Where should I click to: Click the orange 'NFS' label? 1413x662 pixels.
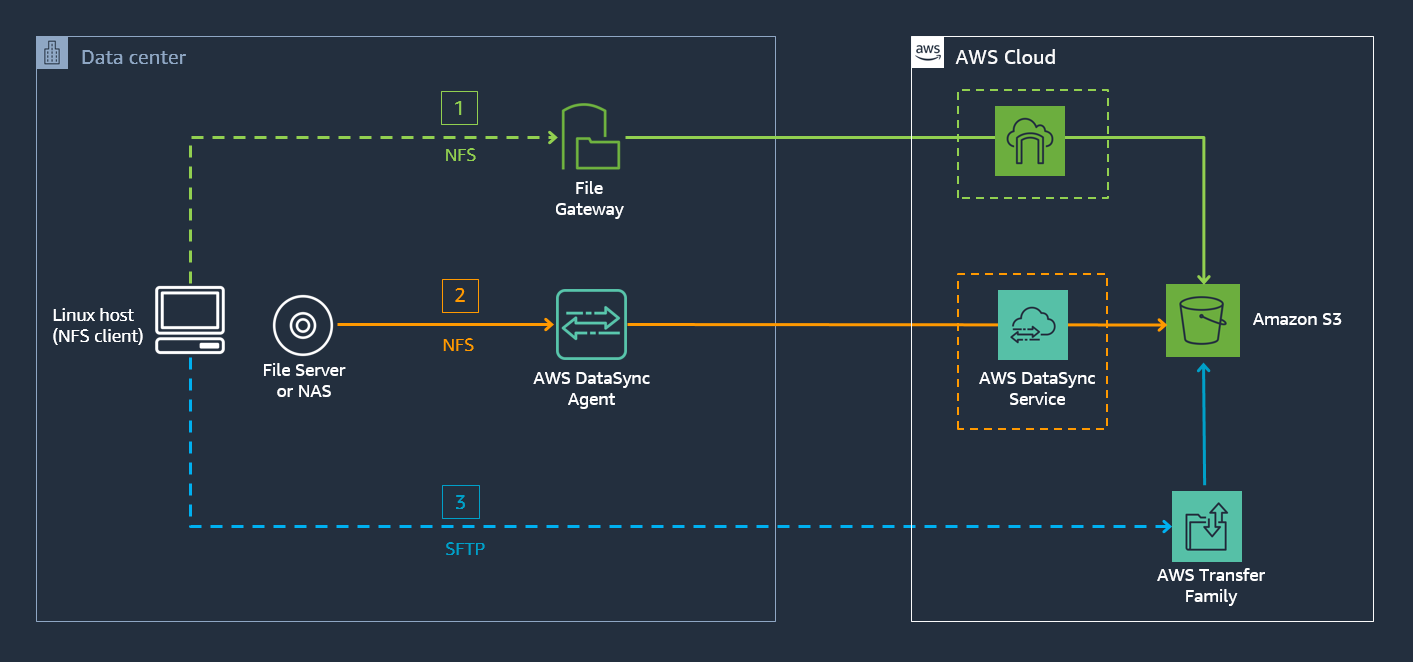tap(458, 345)
